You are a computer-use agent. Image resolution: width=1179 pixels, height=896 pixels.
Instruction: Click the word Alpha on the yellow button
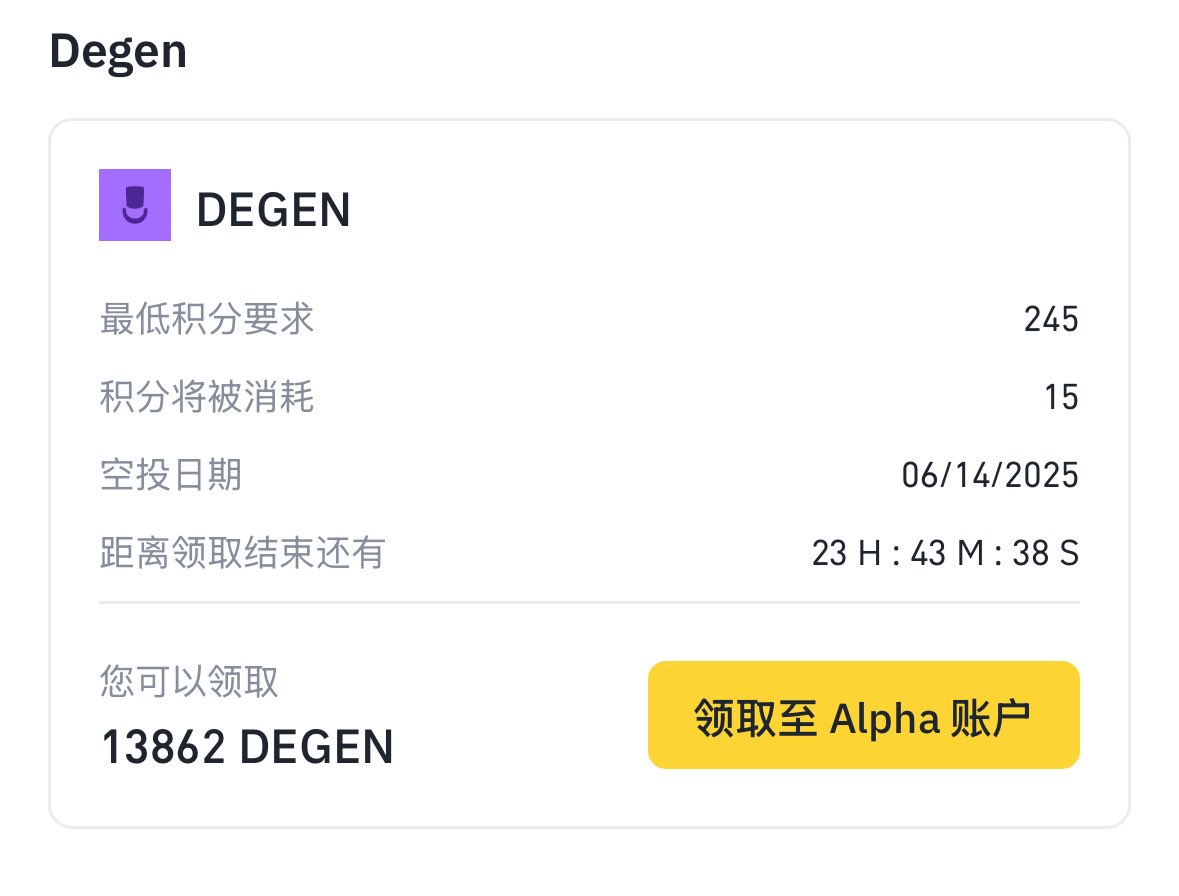click(884, 719)
